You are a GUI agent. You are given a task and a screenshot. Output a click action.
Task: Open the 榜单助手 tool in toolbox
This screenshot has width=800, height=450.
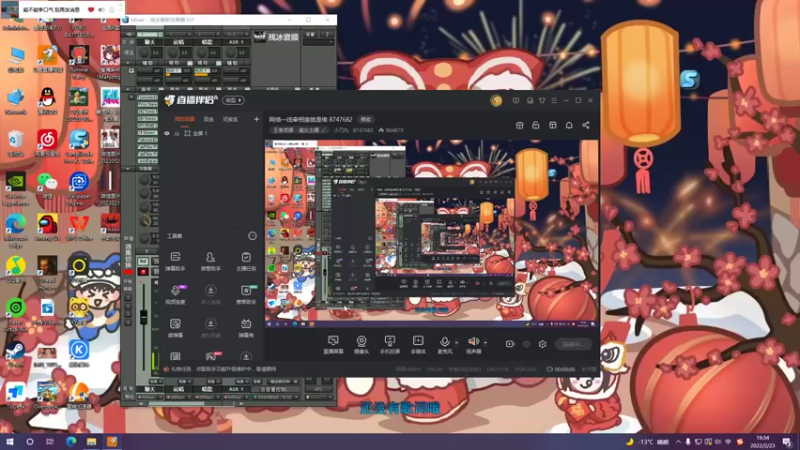[246, 294]
